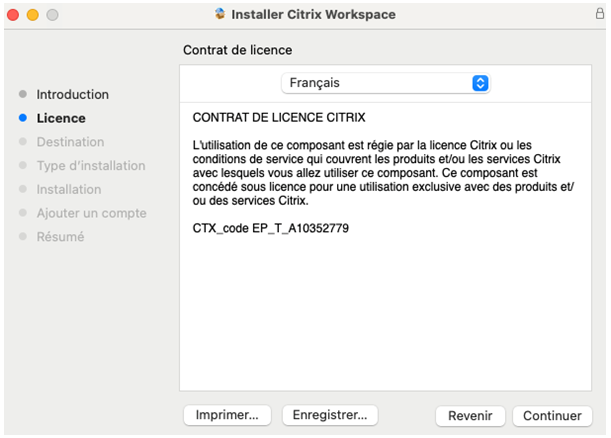
Task: Click the blue bullet beside Licence
Action: click(x=23, y=118)
